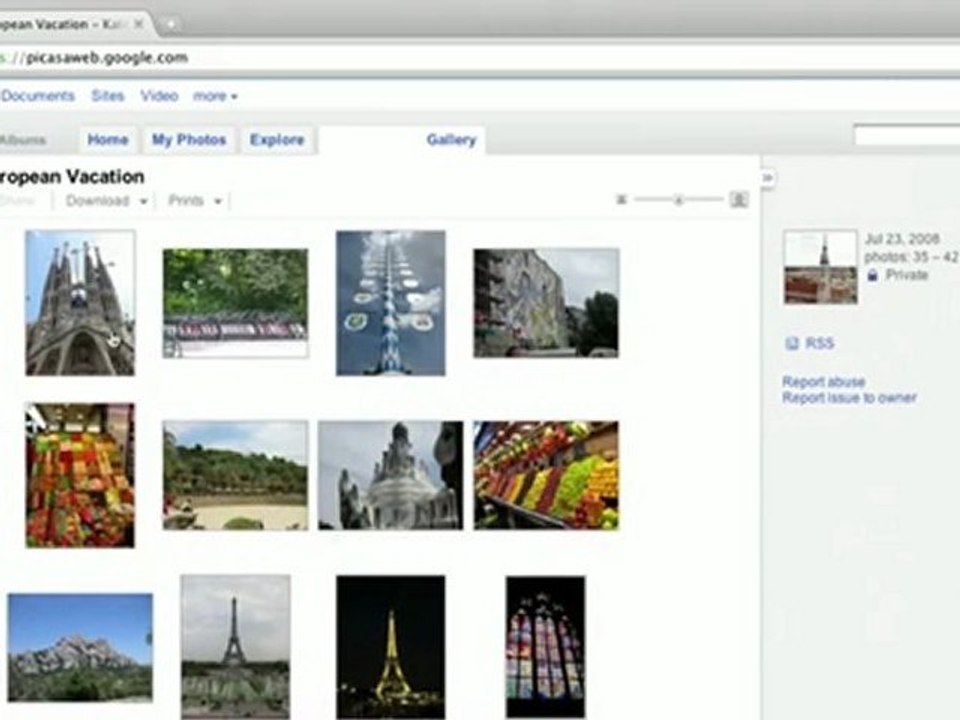Expand the more dropdown menu
This screenshot has width=960, height=720.
pos(215,97)
